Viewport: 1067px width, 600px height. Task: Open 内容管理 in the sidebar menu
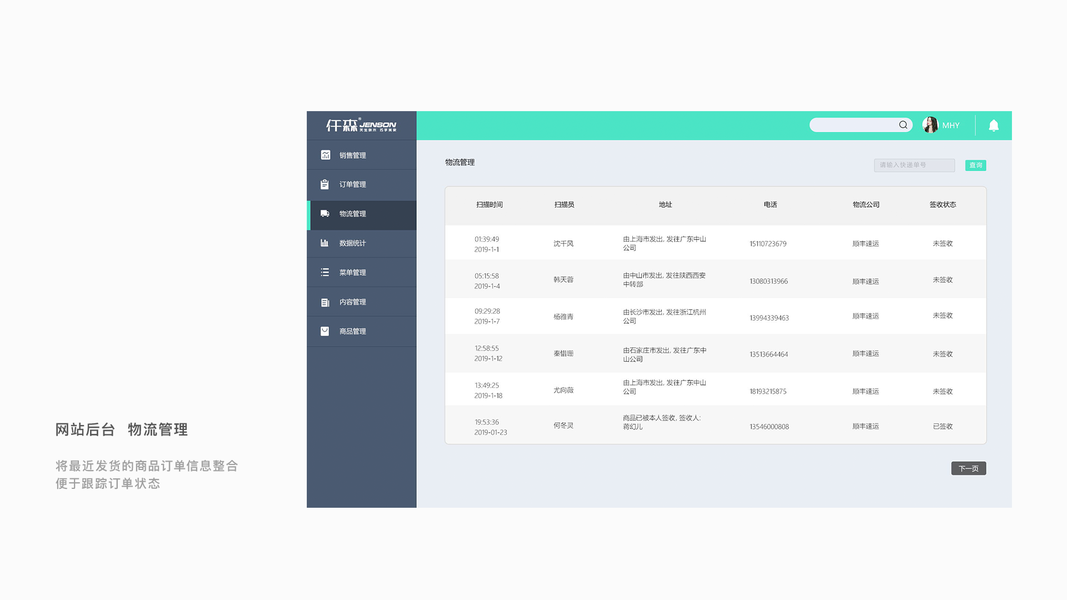362,302
